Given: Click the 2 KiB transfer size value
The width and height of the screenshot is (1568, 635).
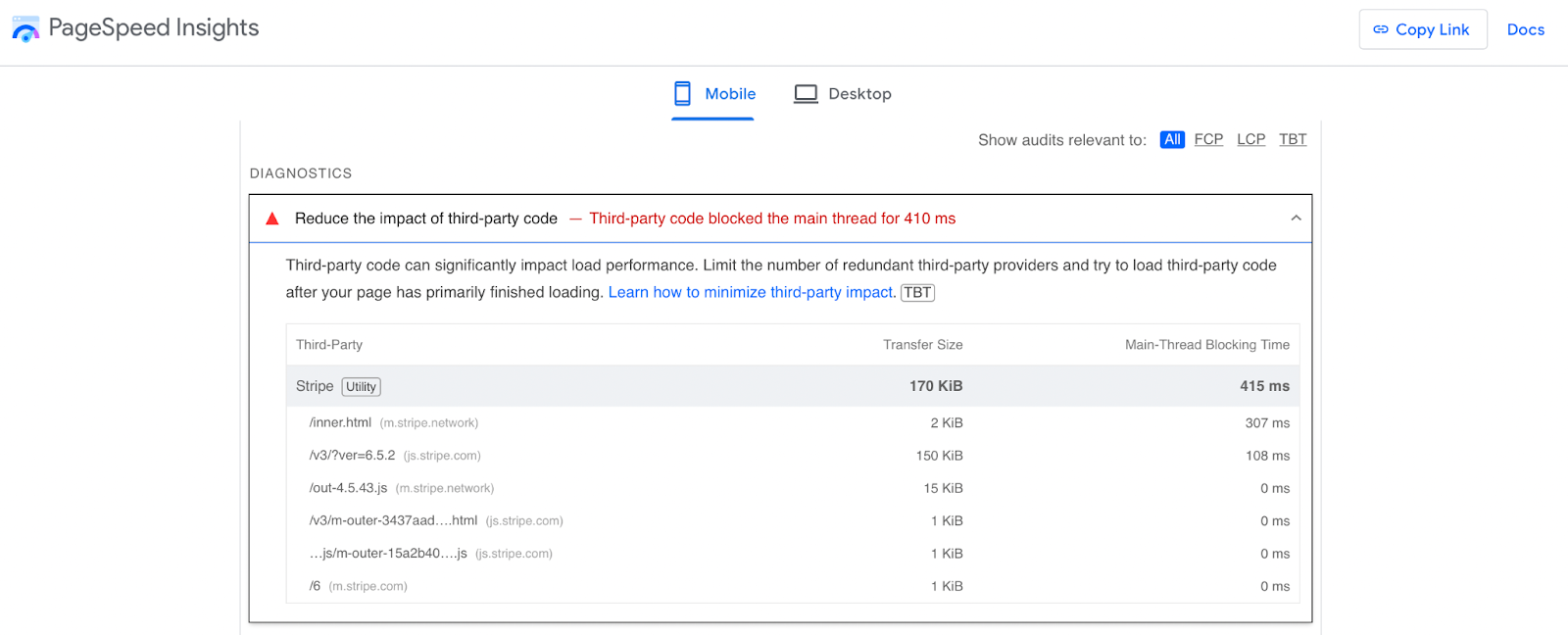Looking at the screenshot, I should tap(947, 422).
